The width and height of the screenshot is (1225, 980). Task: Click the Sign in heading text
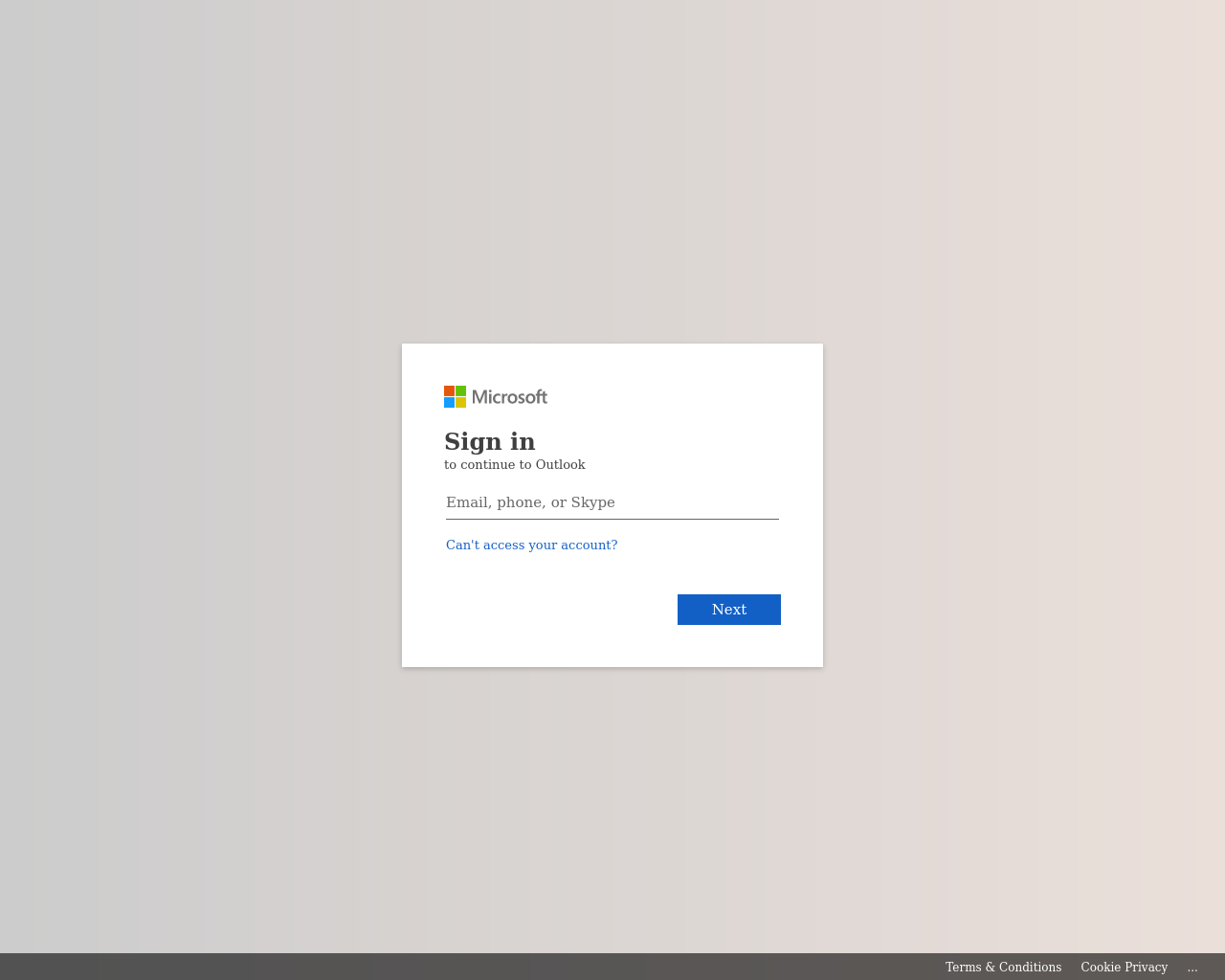[x=490, y=441]
